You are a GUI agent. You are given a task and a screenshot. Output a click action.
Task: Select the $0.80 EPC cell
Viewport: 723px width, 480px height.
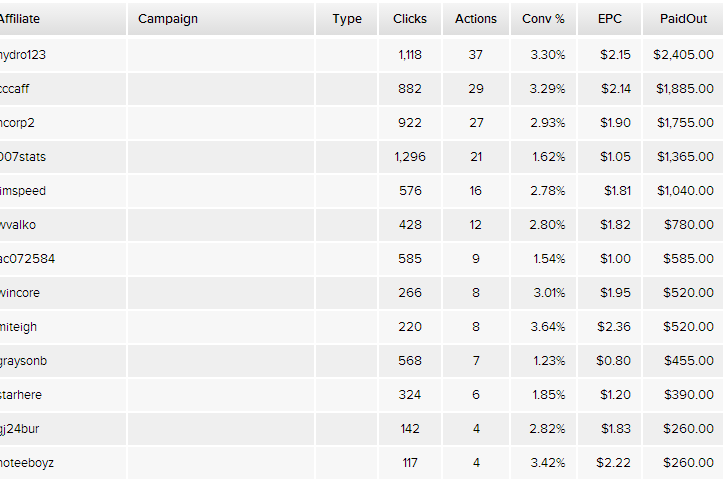click(x=613, y=361)
